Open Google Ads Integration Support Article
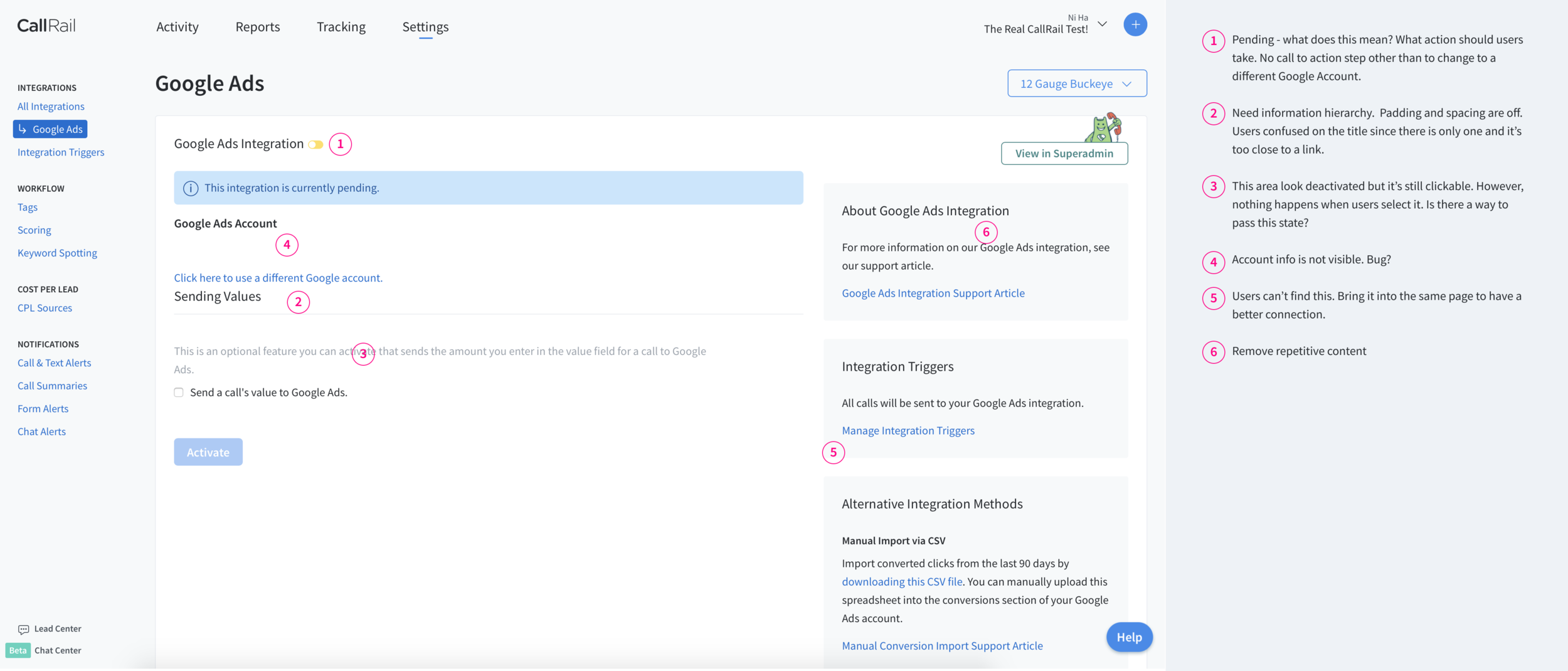 point(933,293)
